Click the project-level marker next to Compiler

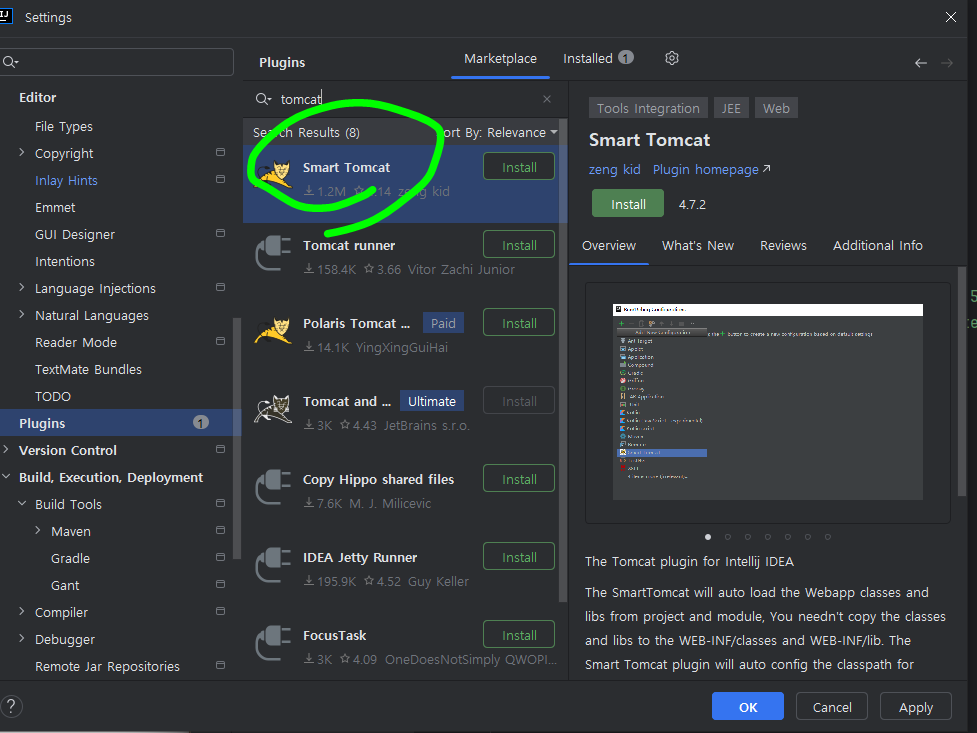220,611
